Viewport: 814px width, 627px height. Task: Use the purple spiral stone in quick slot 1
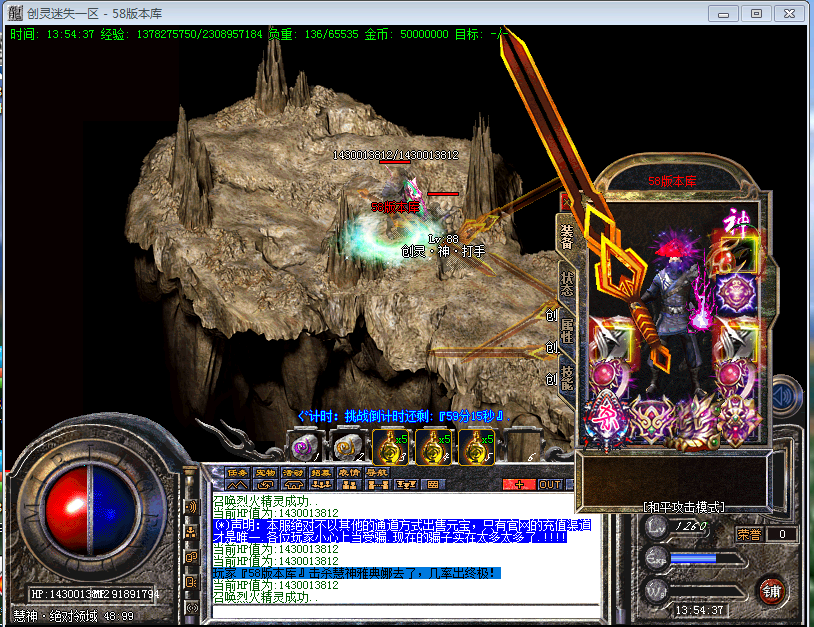[306, 447]
